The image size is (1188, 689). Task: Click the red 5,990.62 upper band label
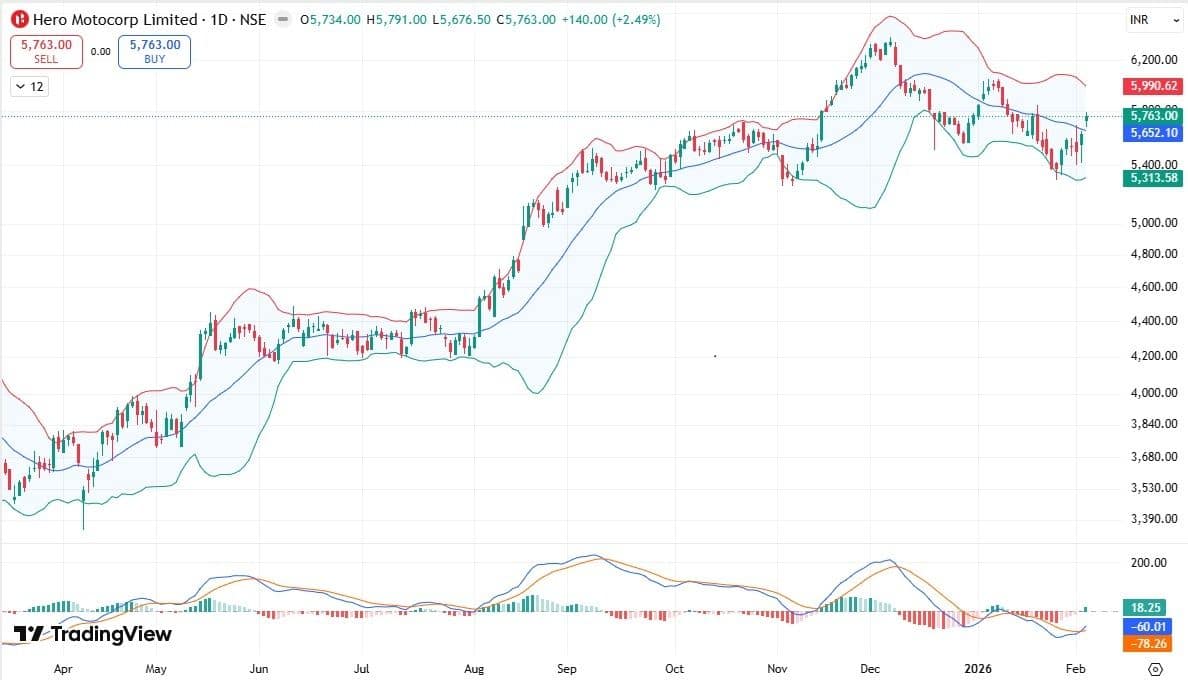(x=1152, y=86)
